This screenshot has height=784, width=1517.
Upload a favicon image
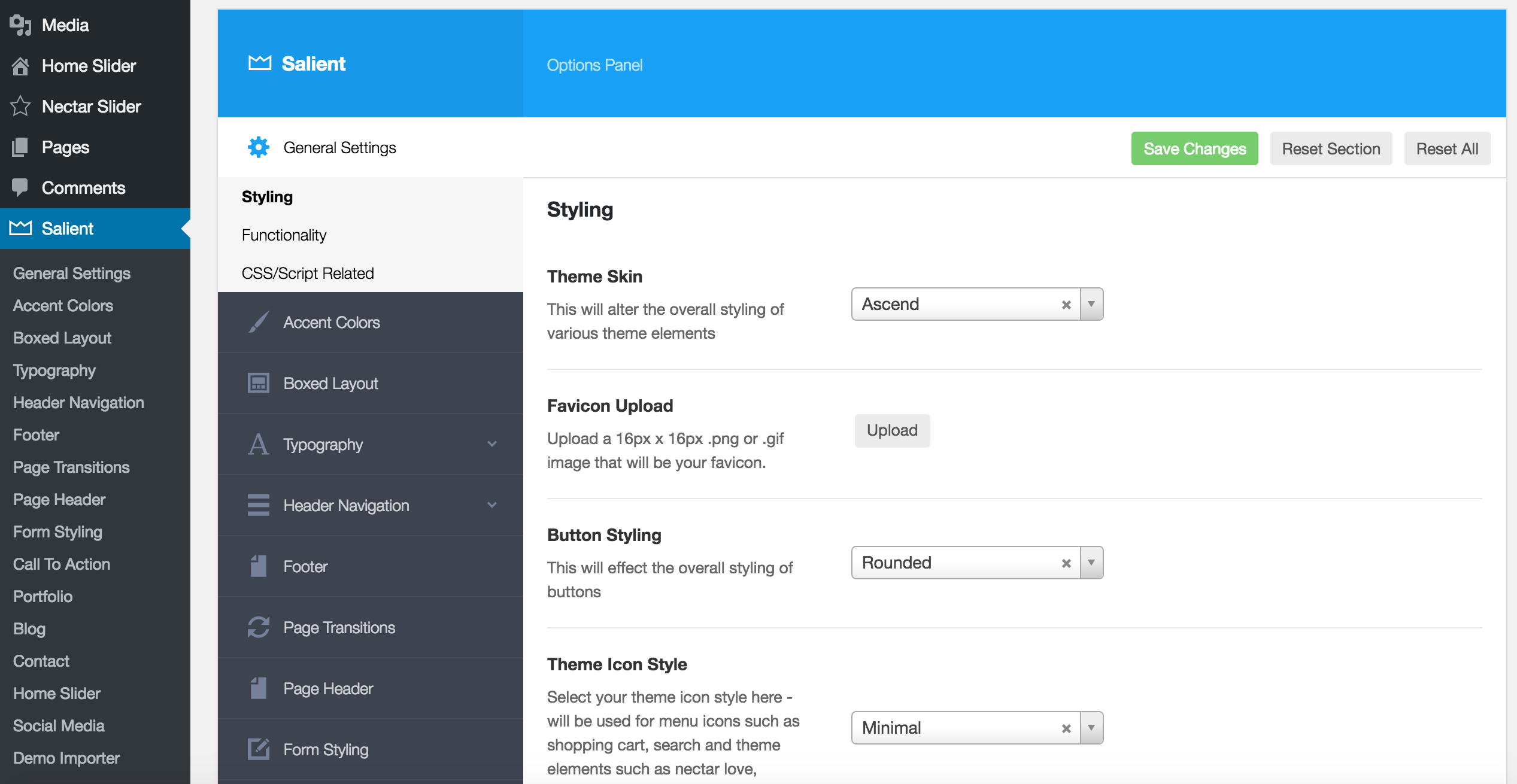(x=892, y=430)
